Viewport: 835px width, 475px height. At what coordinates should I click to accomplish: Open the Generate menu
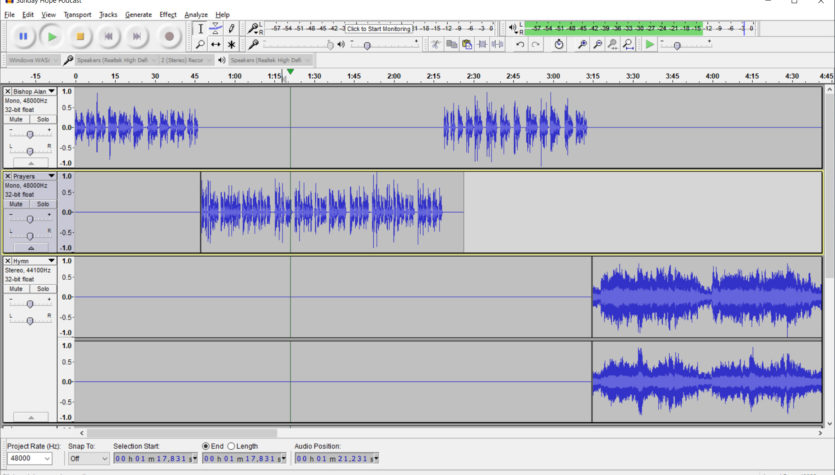(138, 15)
